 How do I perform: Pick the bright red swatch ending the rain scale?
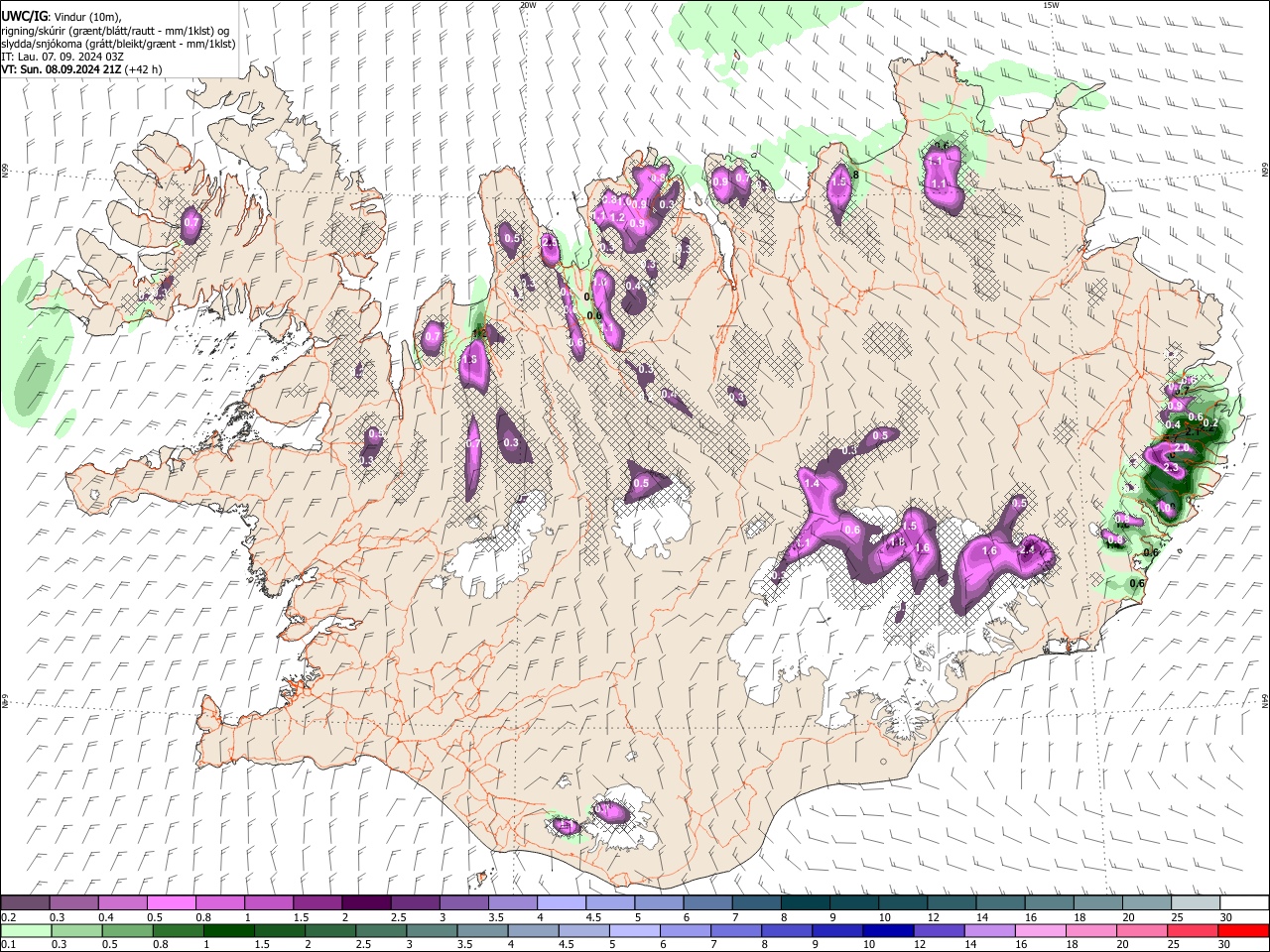click(x=1244, y=930)
